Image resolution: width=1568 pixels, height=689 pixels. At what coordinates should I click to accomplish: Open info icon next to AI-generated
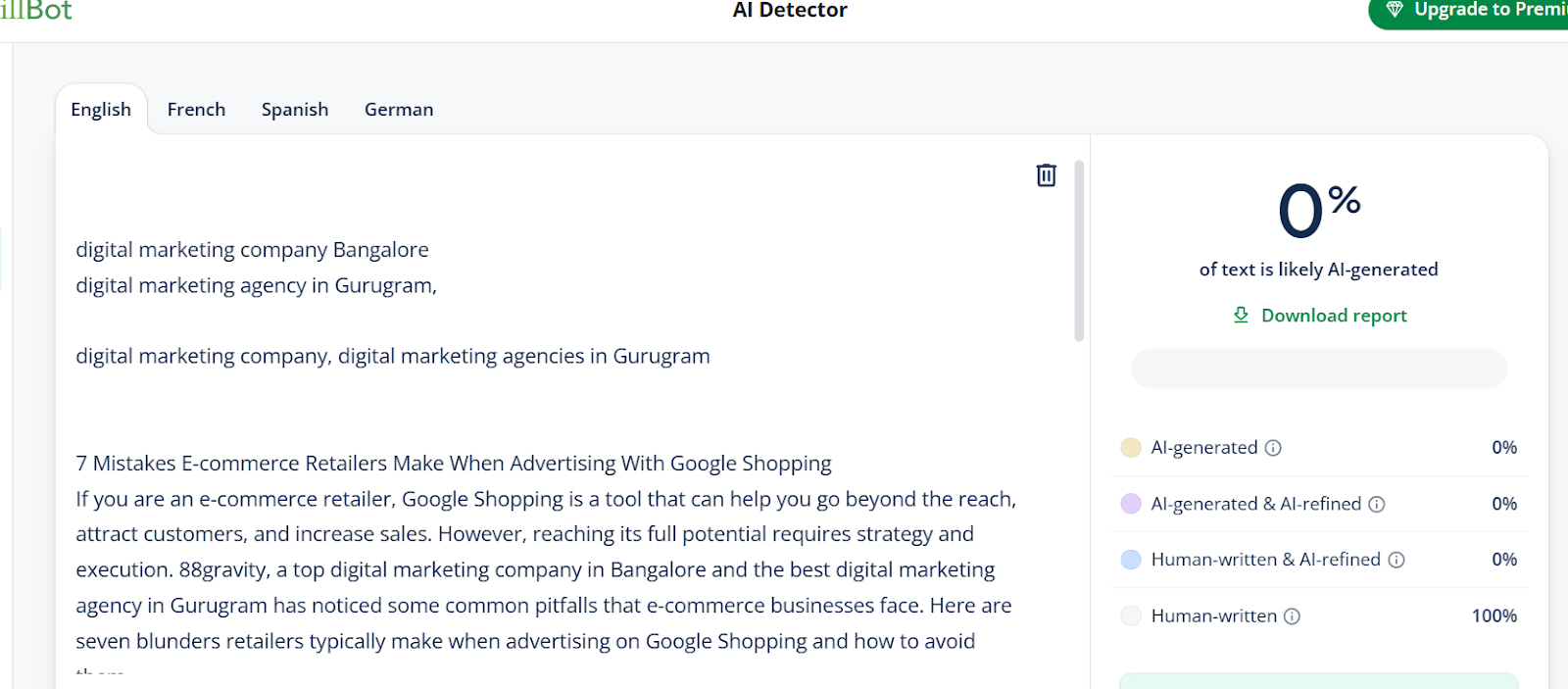tap(1273, 448)
